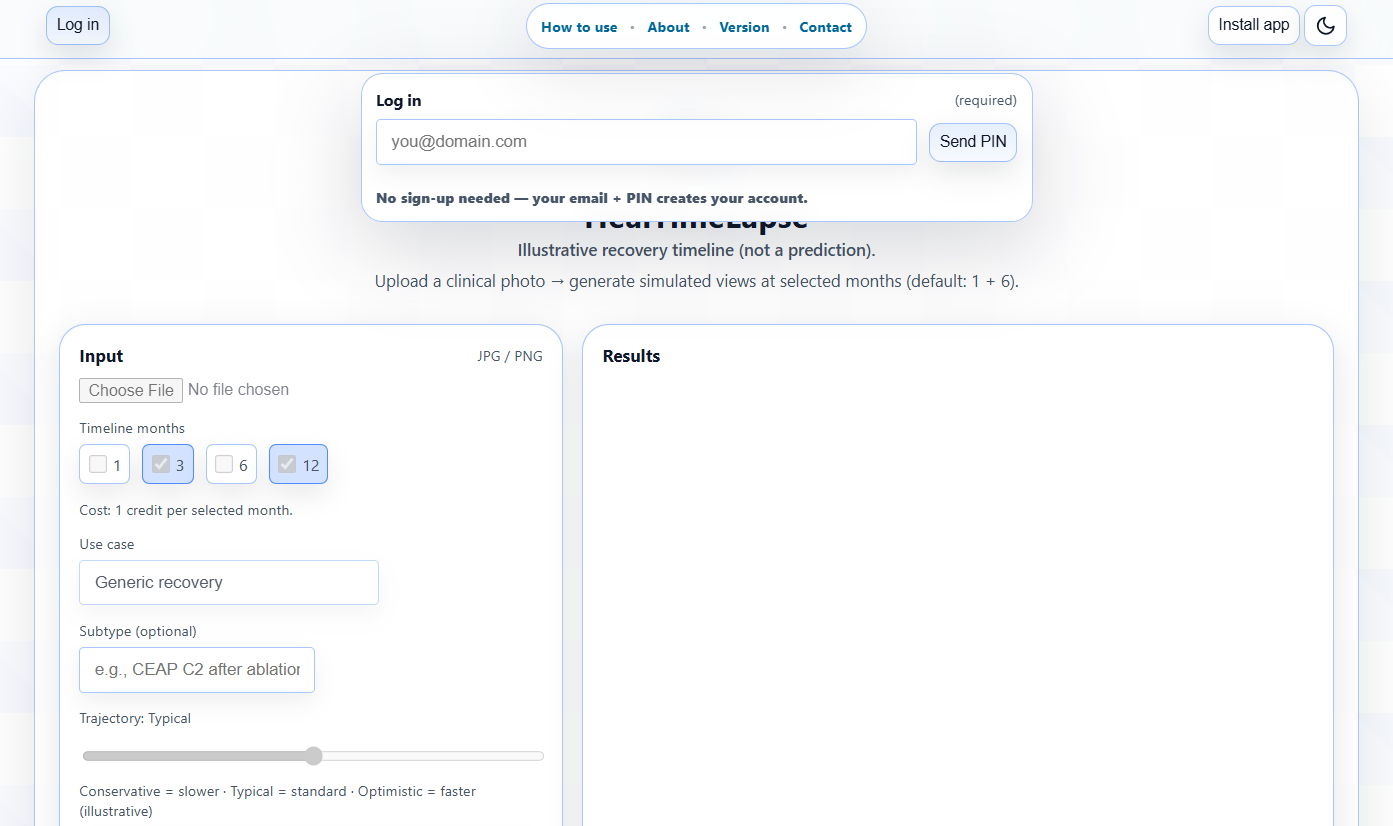1393x826 pixels.
Task: Enable the 6-month timeline option
Action: pos(223,463)
